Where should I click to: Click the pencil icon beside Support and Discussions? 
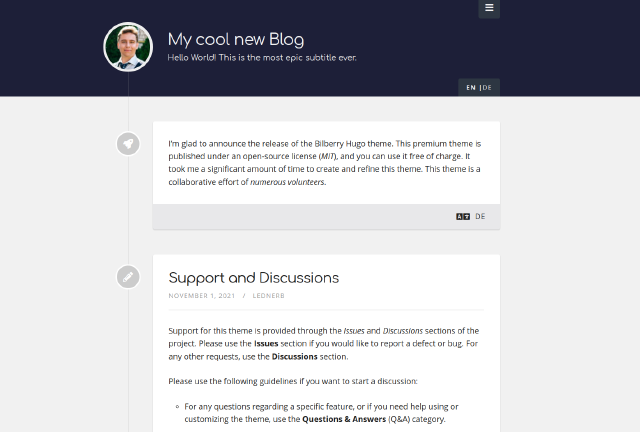click(128, 277)
